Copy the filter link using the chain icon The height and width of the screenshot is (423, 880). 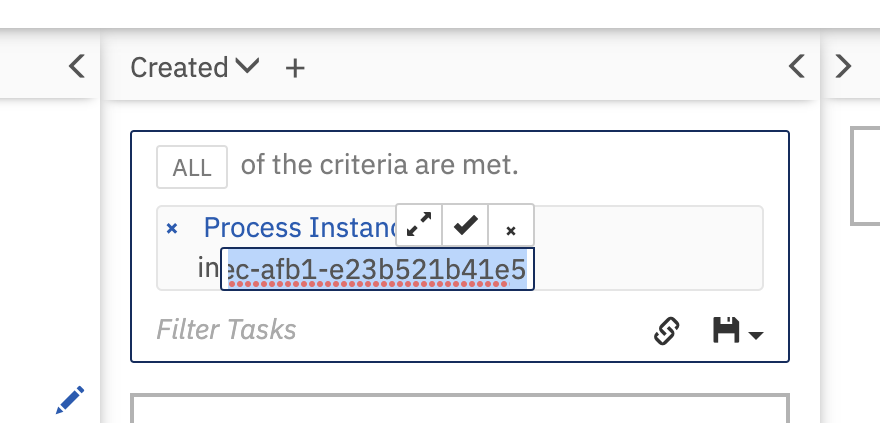pyautogui.click(x=666, y=330)
